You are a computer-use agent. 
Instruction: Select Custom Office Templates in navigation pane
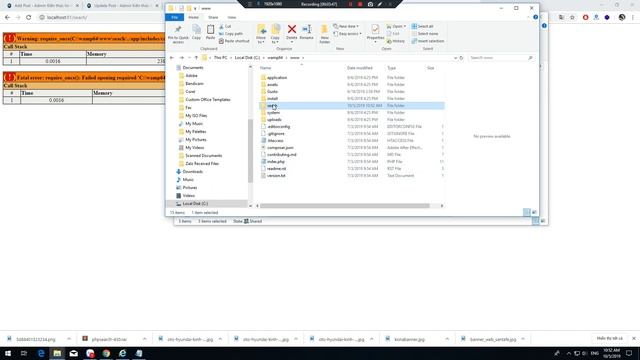pyautogui.click(x=208, y=100)
